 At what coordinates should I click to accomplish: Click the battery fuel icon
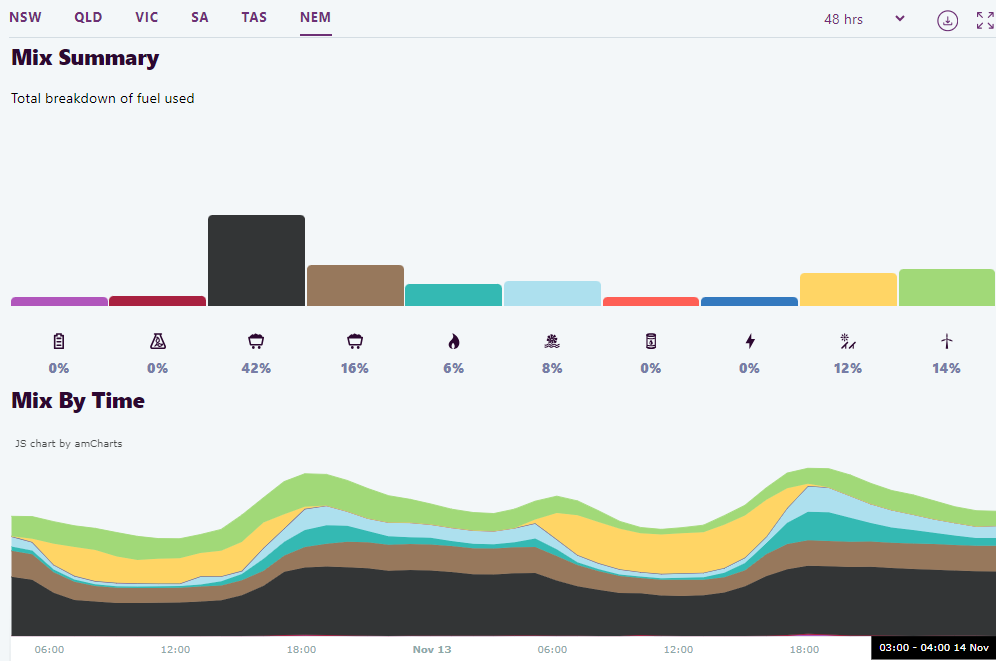59,341
